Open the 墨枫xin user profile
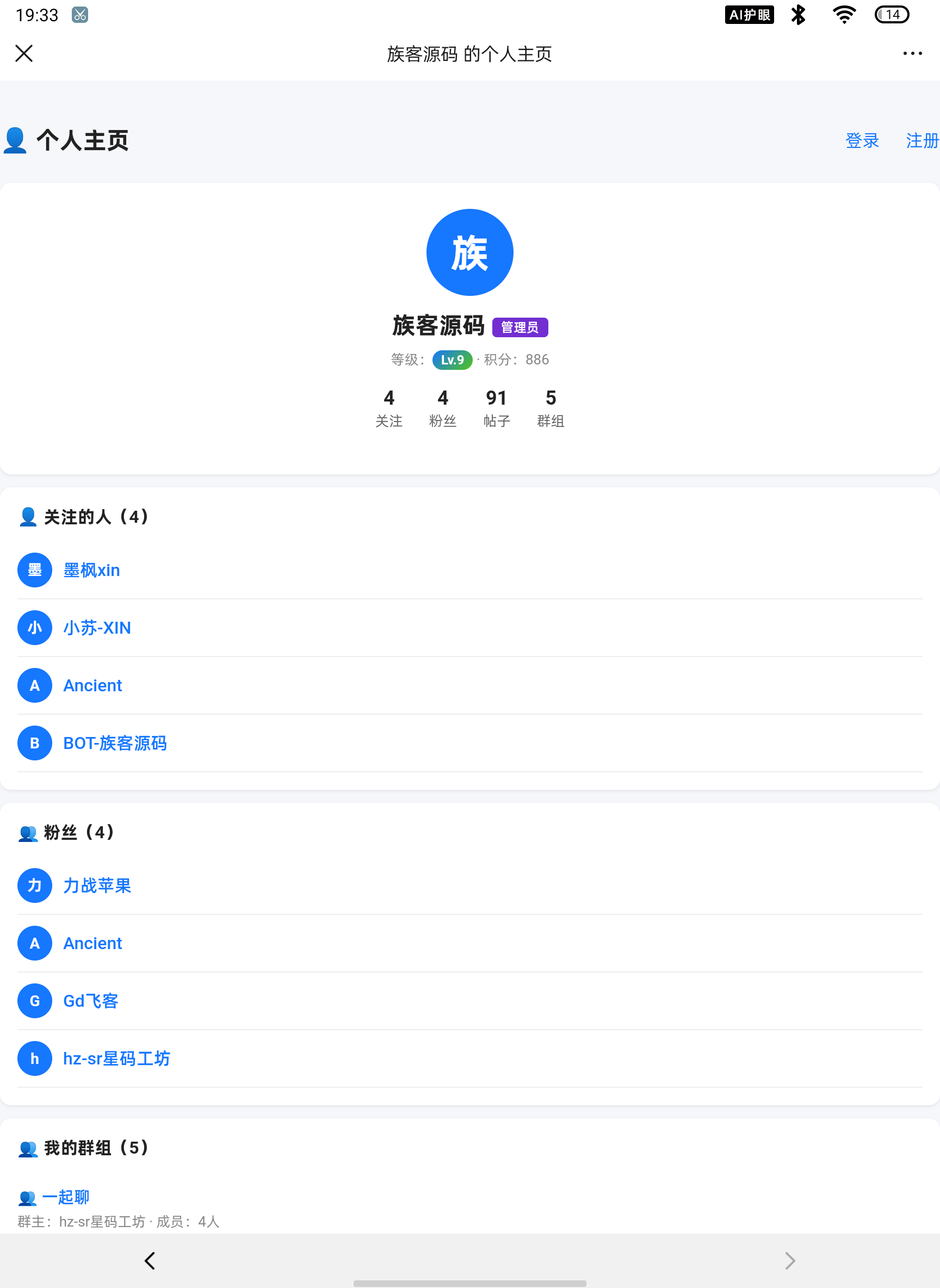The width and height of the screenshot is (940, 1288). point(91,570)
